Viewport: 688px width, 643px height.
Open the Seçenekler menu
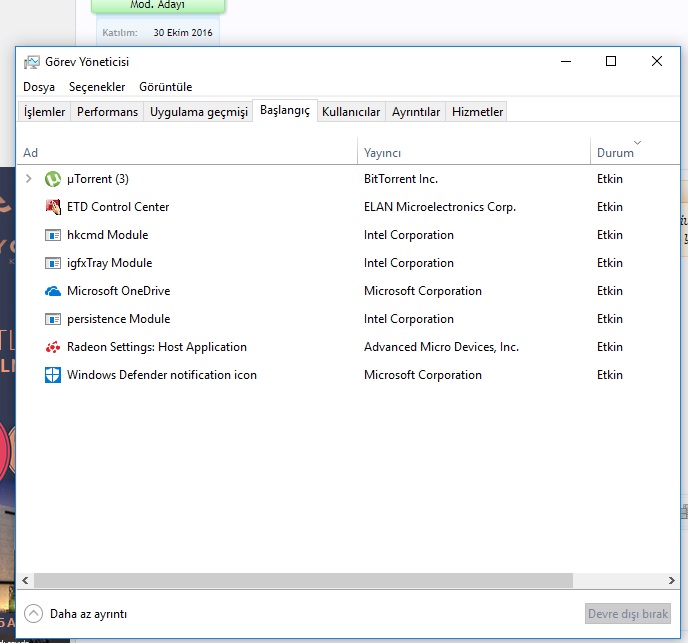click(x=97, y=87)
